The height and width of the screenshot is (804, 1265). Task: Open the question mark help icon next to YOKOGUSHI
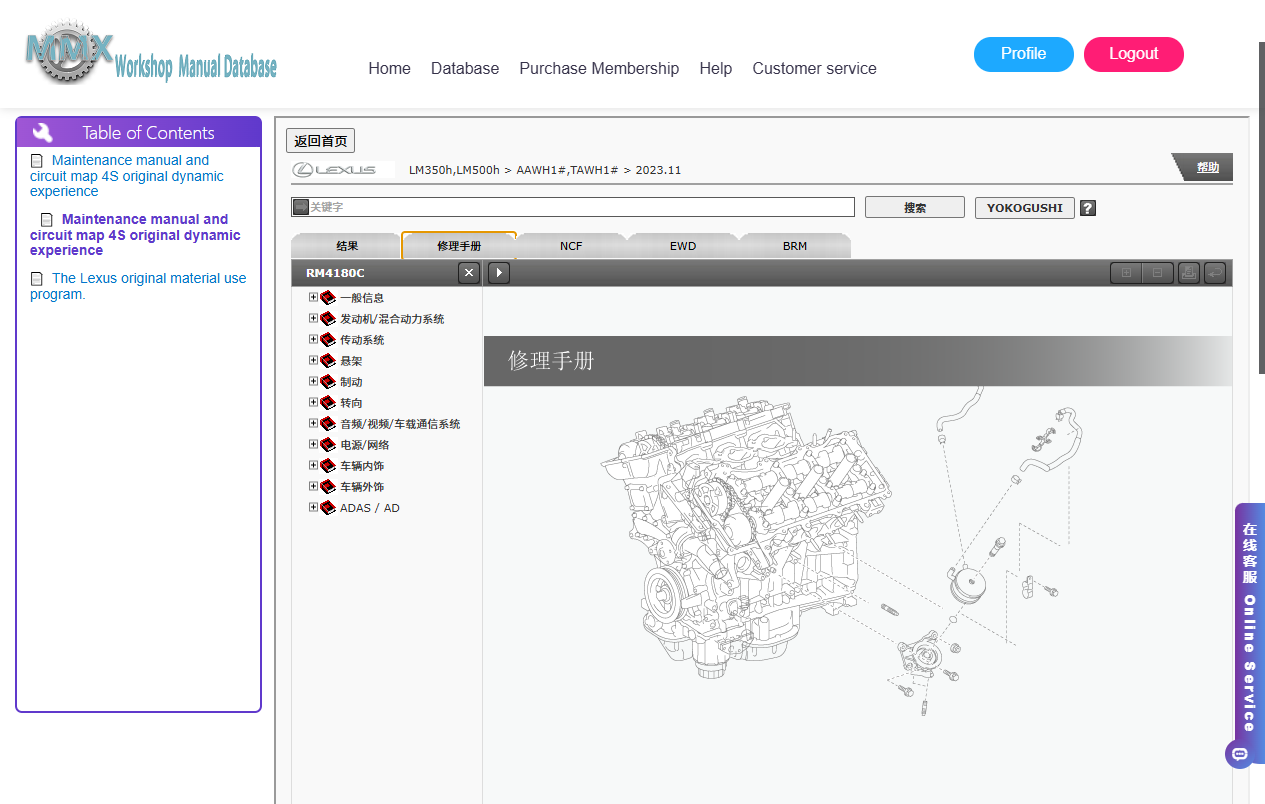tap(1088, 208)
